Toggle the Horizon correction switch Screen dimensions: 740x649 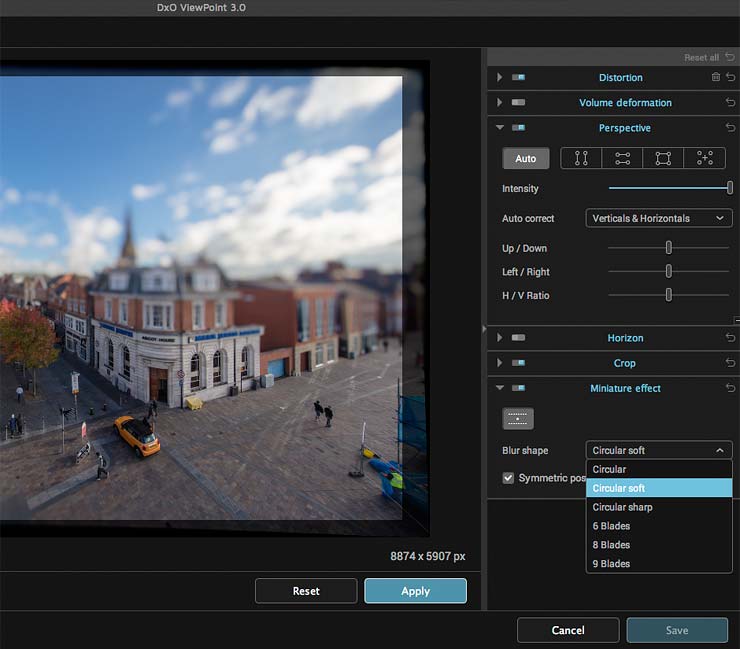pos(518,337)
